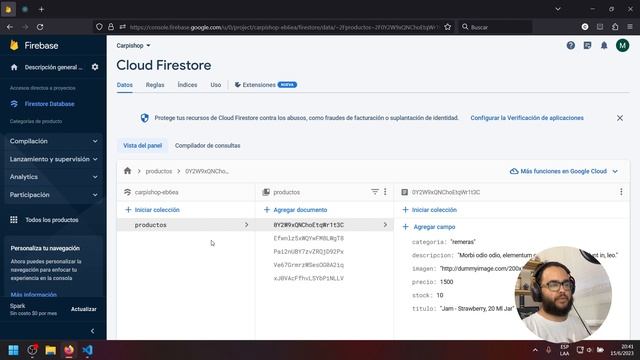Click Configurar la Verificación de aplicaciones link
Image resolution: width=640 pixels, height=360 pixels.
point(527,118)
